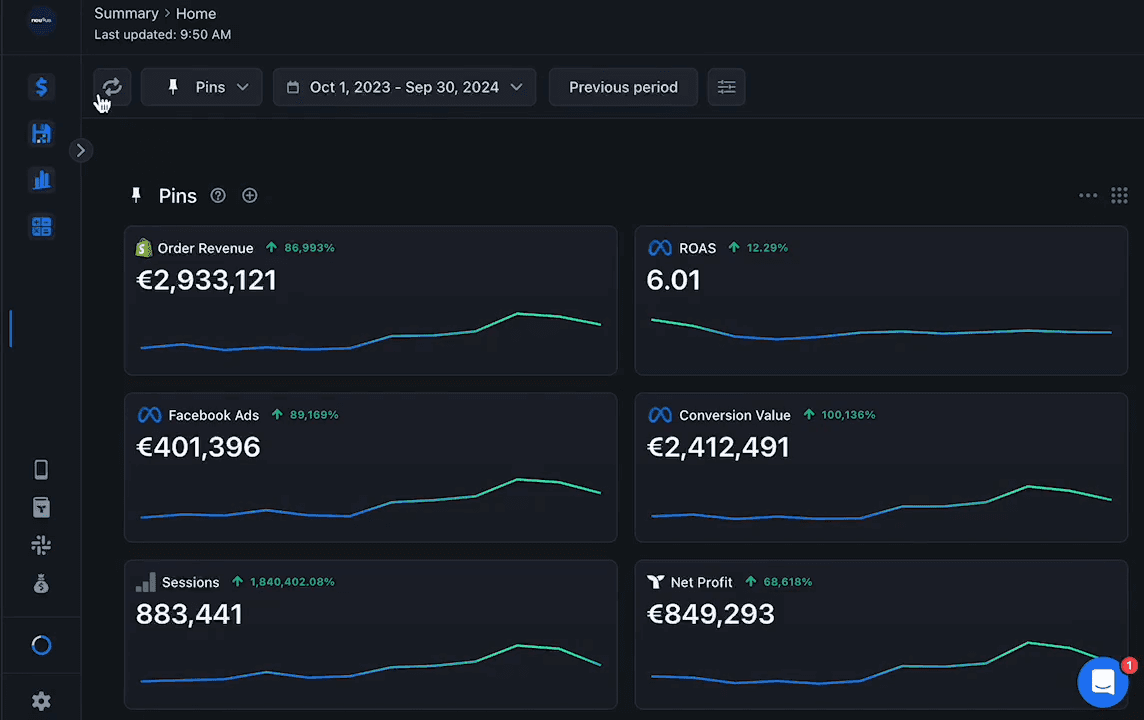Click the bars icon on Sessions card
Screen dimensions: 1144x720
tap(146, 582)
